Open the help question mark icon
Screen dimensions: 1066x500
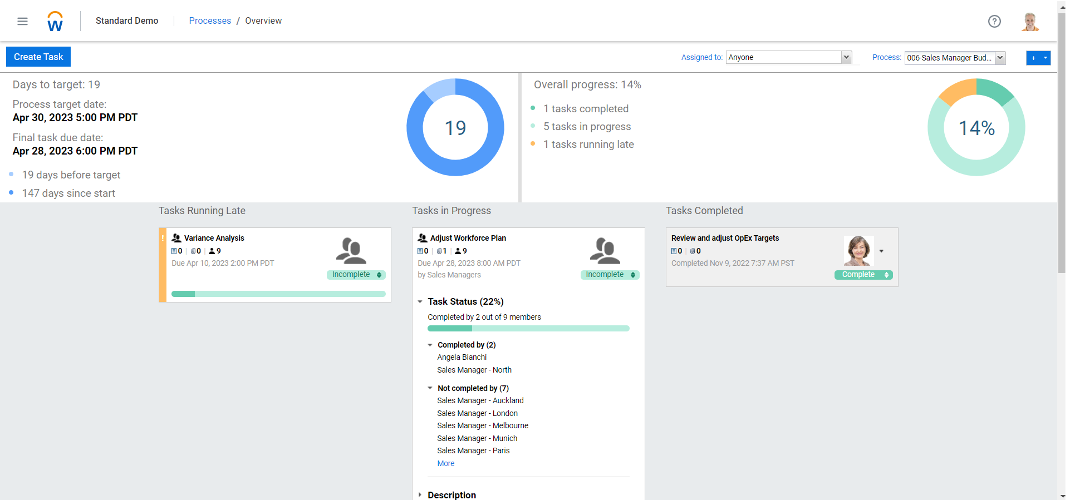[x=994, y=21]
